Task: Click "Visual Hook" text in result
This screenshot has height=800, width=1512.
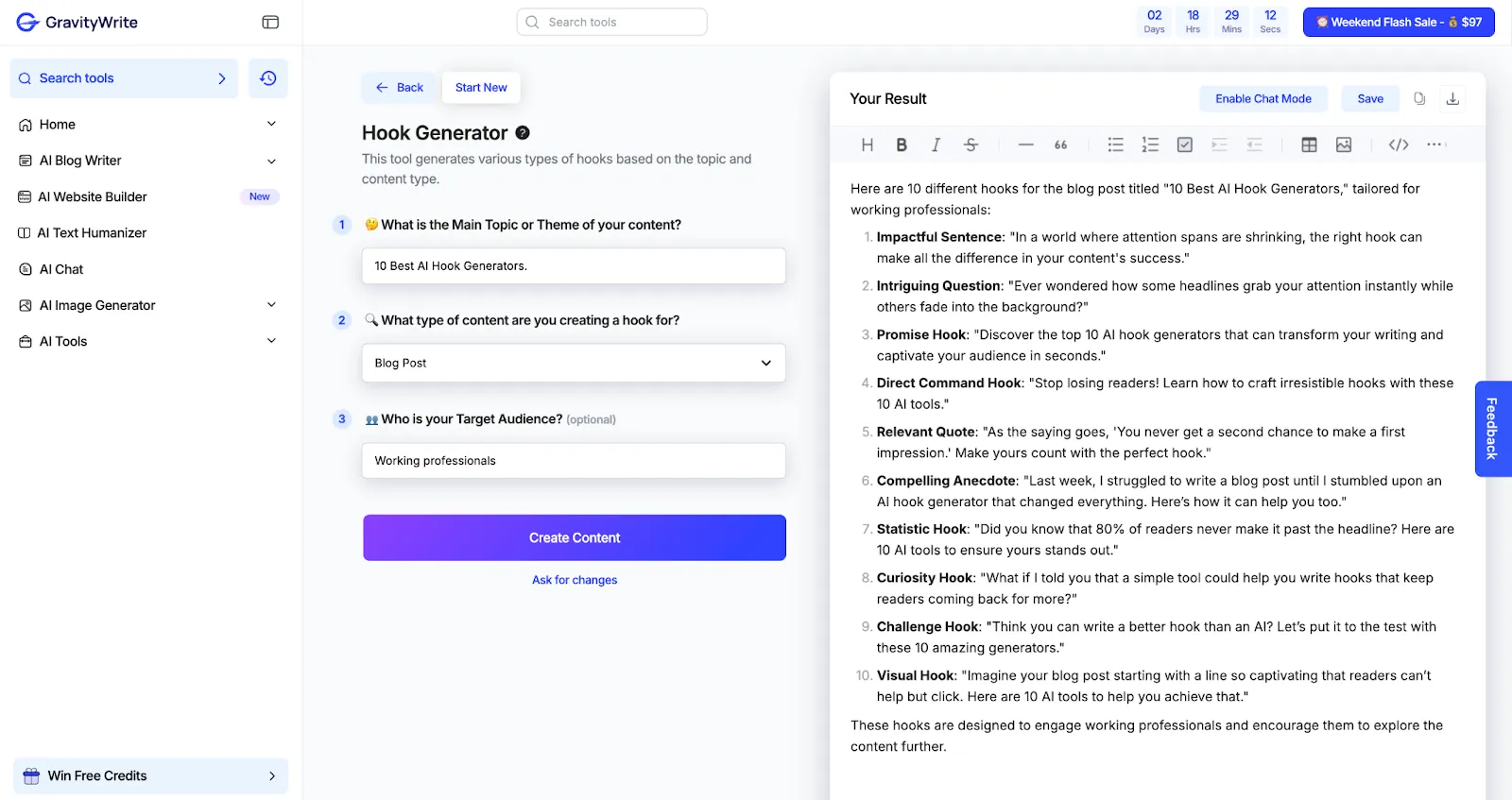Action: (x=916, y=675)
